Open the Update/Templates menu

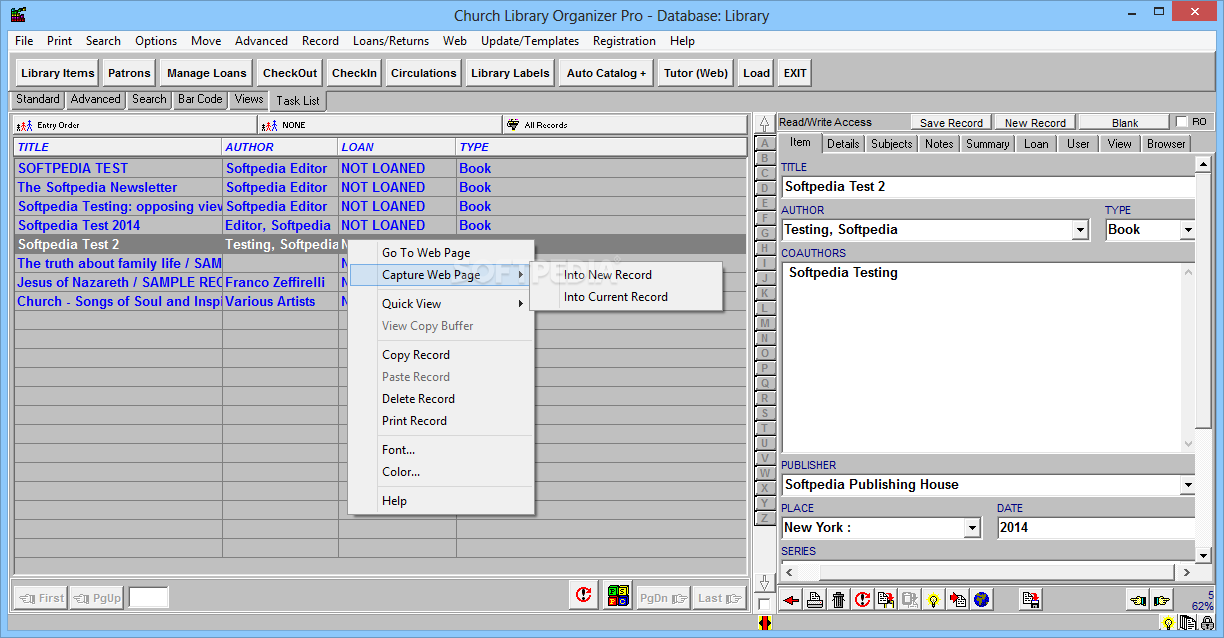pos(530,41)
